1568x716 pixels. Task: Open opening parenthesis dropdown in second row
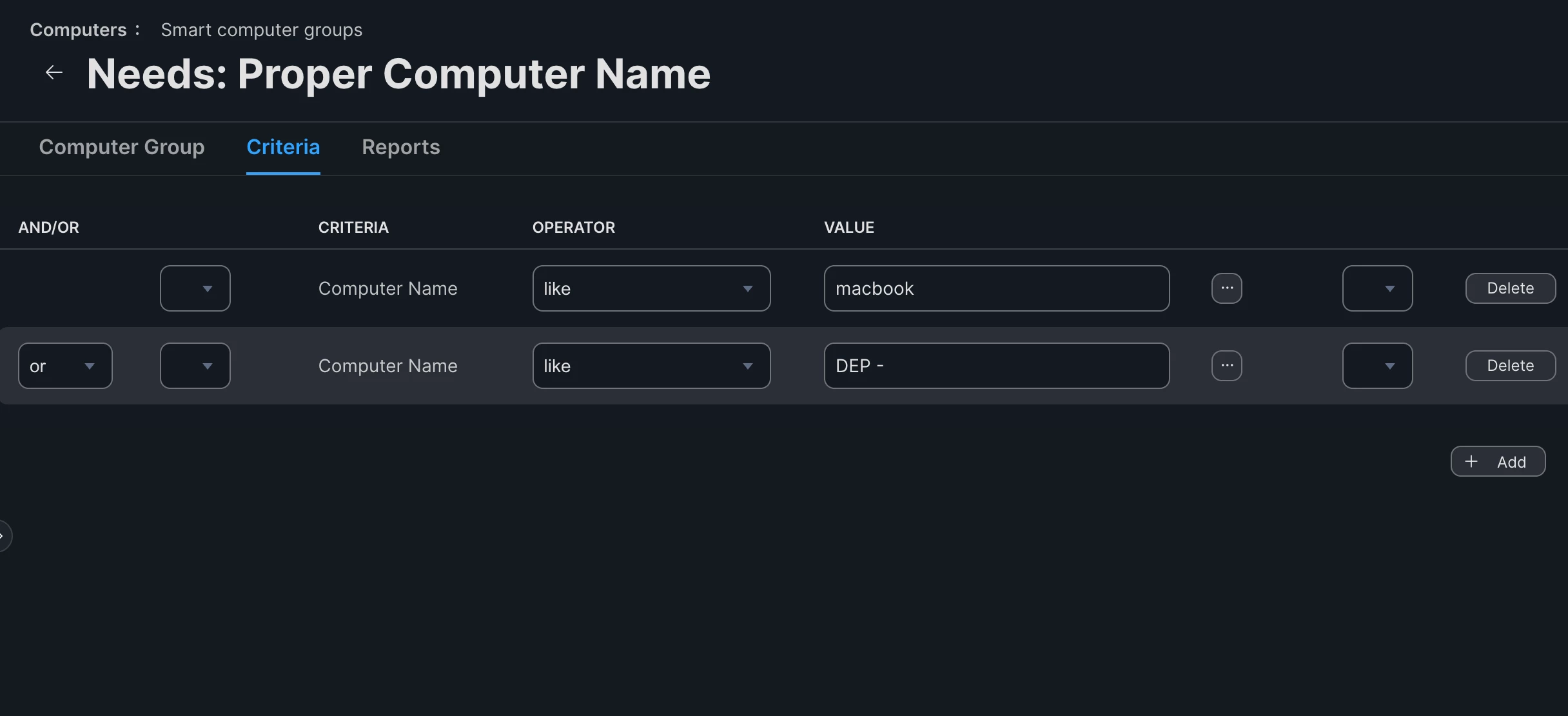[195, 366]
